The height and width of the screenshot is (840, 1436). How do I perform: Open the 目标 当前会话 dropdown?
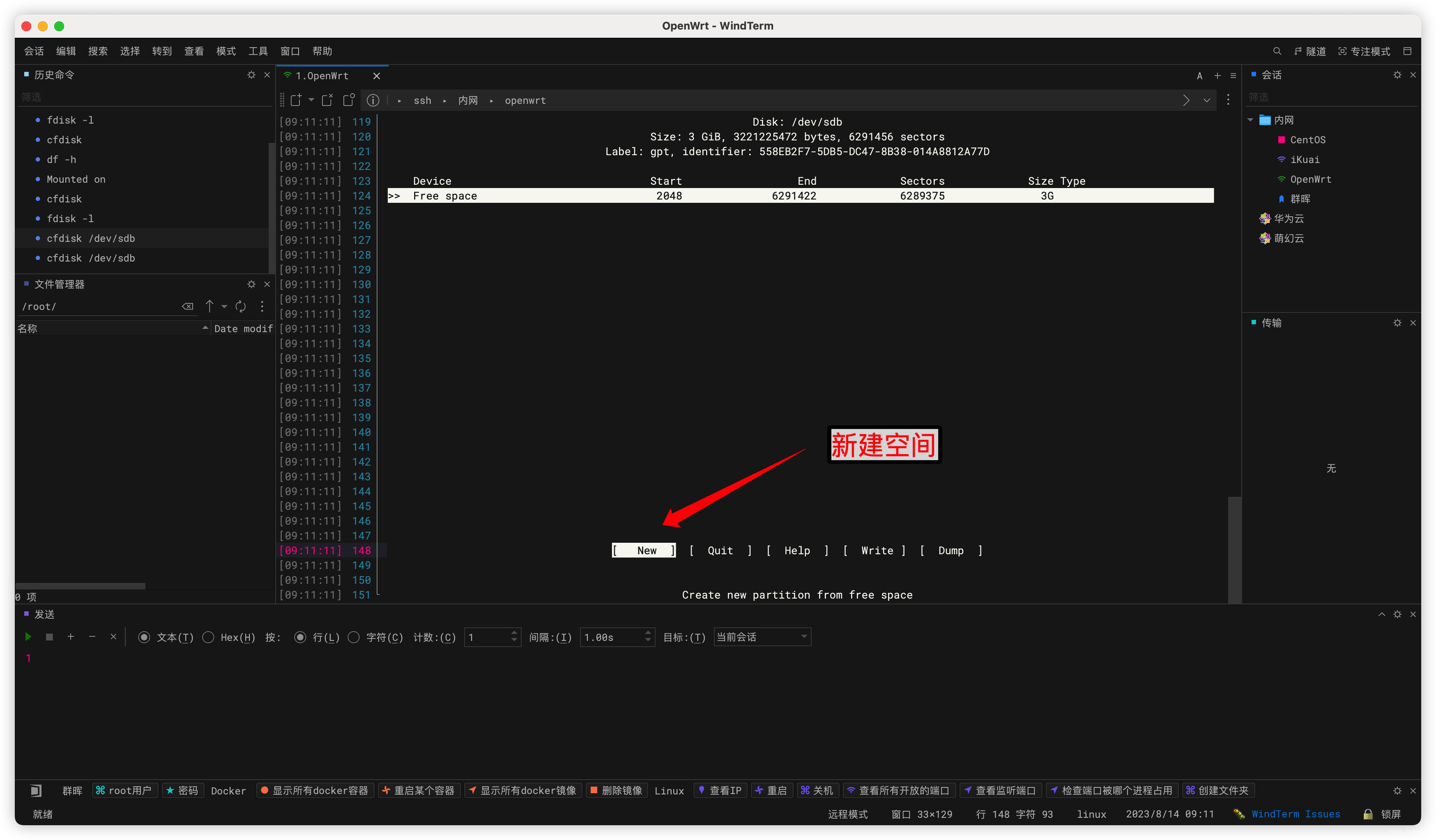click(x=762, y=637)
